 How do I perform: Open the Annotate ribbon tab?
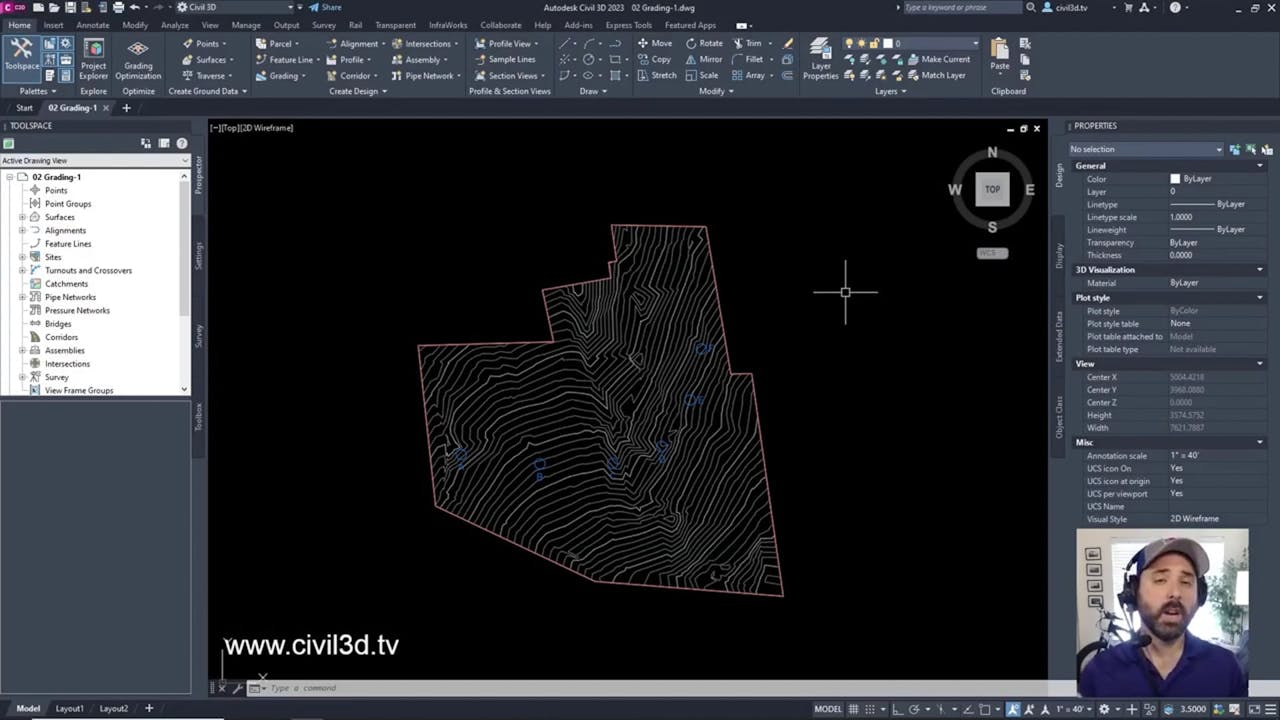(92, 25)
